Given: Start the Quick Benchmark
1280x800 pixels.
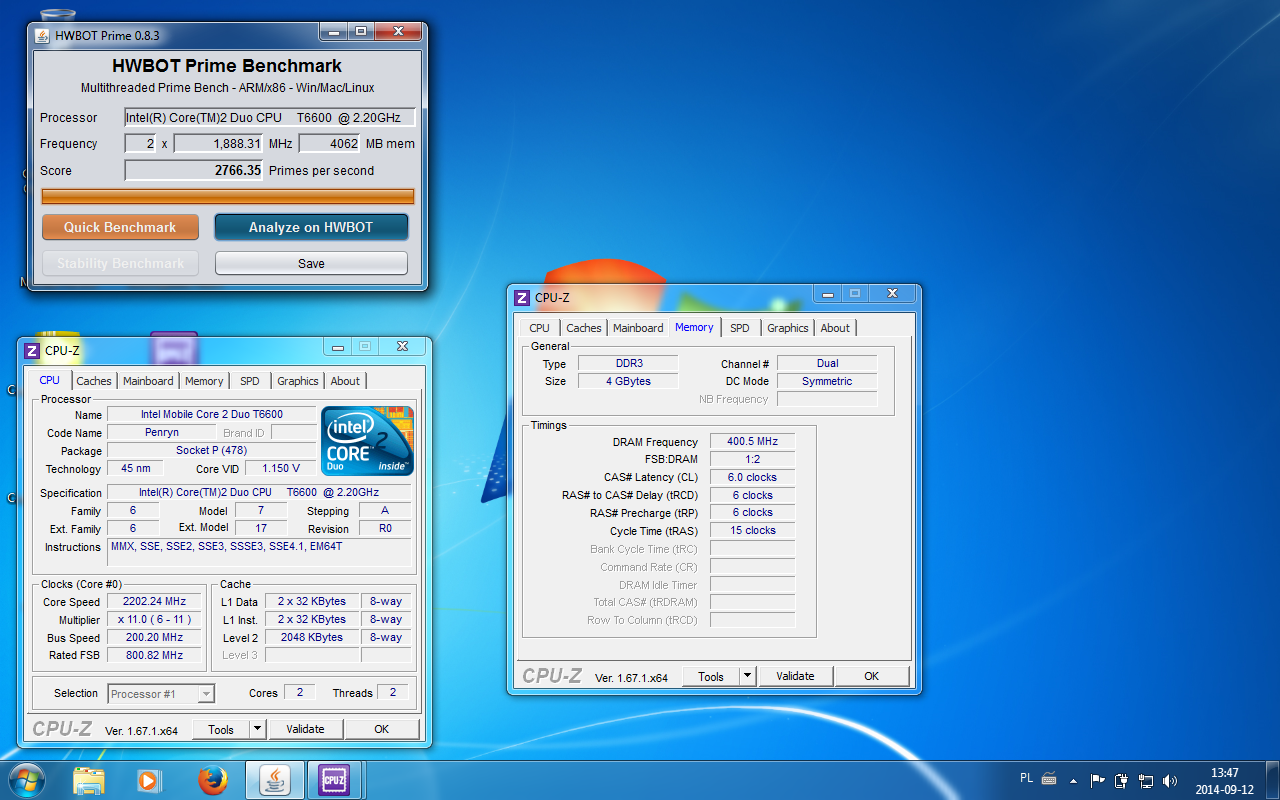Looking at the screenshot, I should click(x=120, y=227).
